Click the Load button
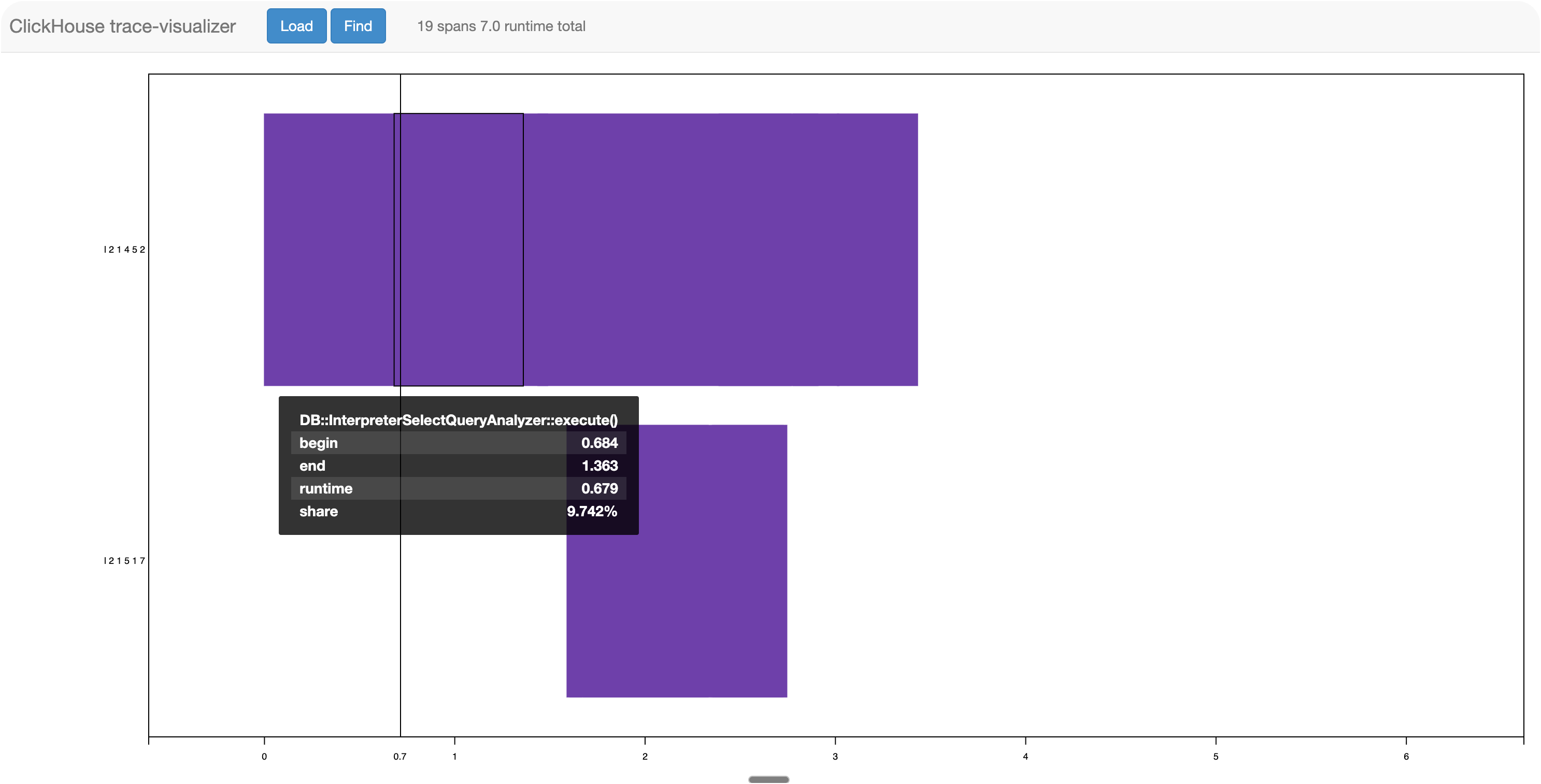 [x=296, y=26]
